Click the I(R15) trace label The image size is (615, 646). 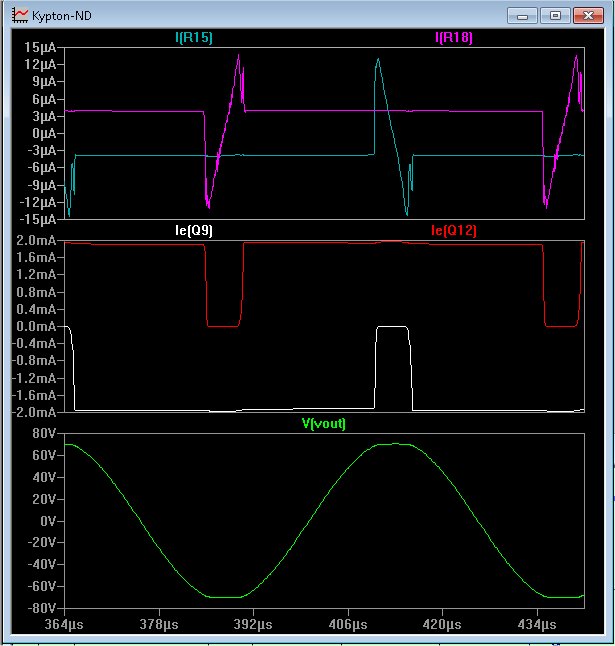[x=194, y=37]
